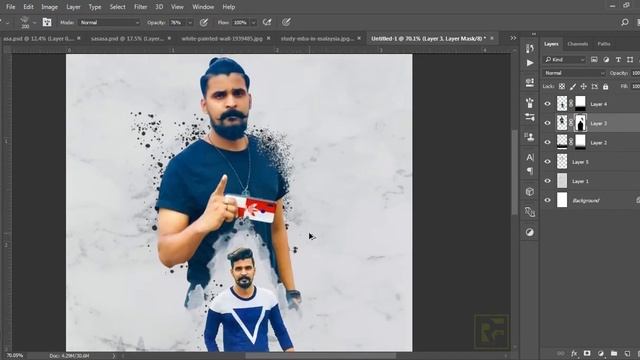Open the Layer menu
The image size is (640, 360).
[73, 7]
